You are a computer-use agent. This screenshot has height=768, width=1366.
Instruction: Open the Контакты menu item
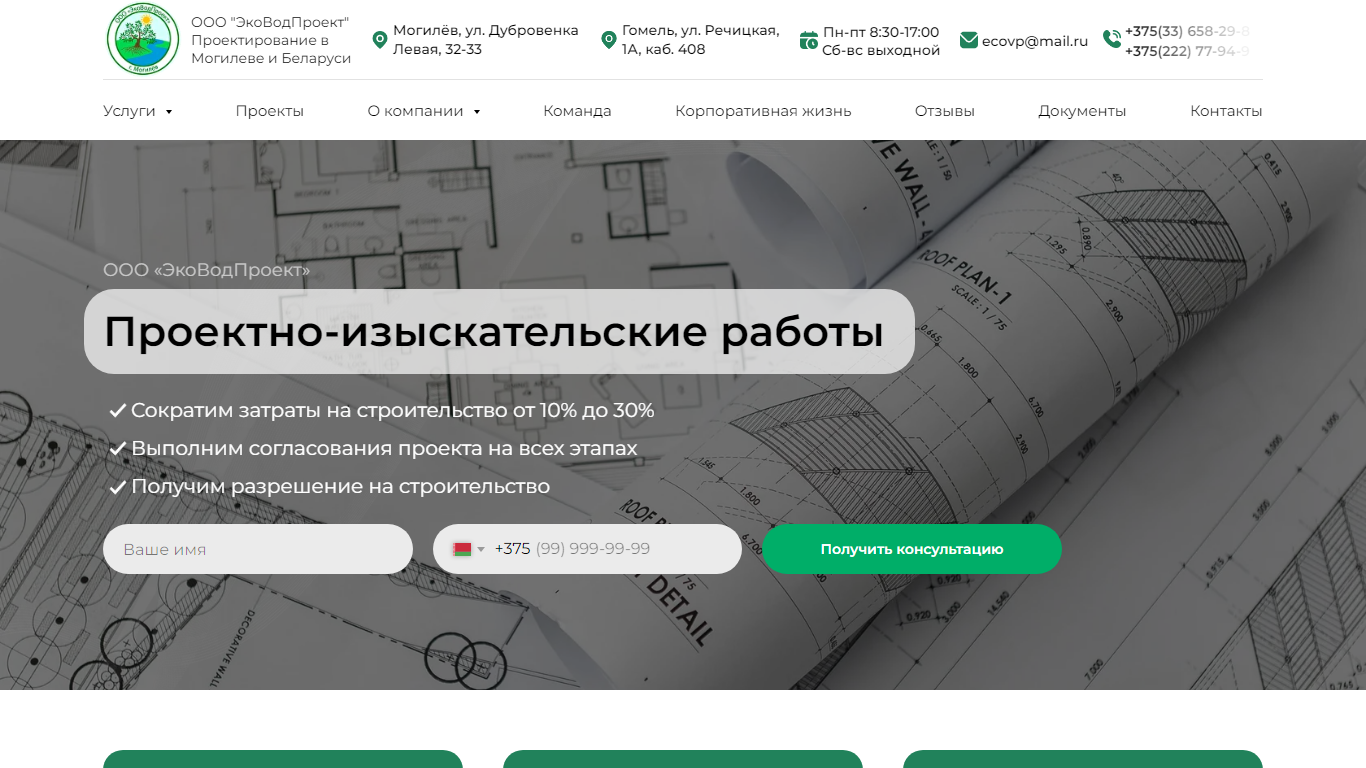click(1226, 111)
